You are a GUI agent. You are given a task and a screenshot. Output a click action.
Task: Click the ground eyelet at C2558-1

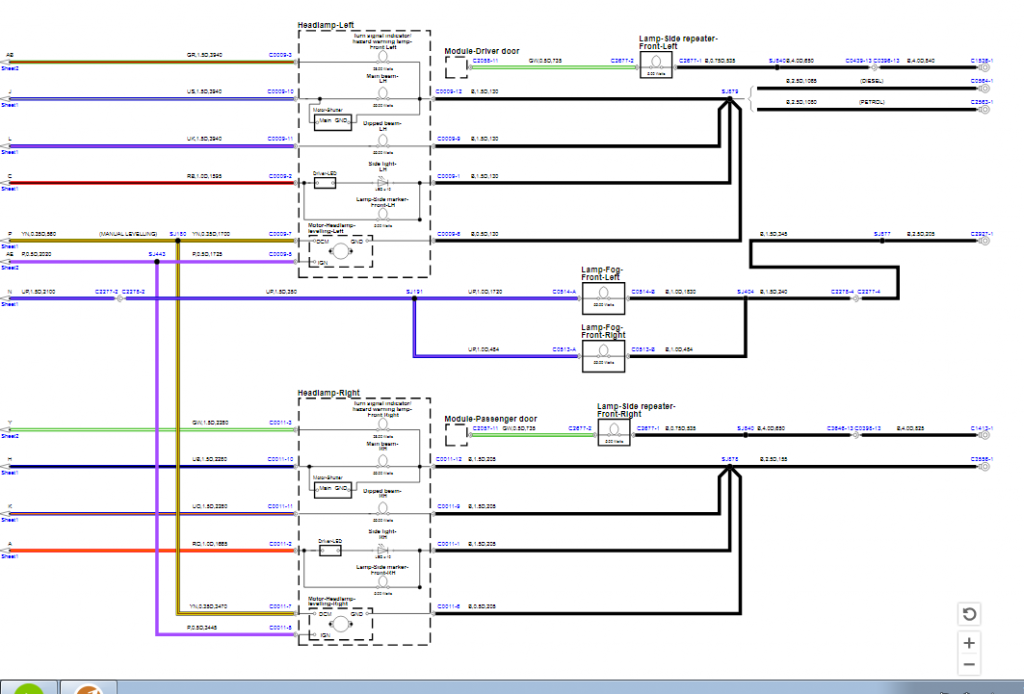click(984, 466)
